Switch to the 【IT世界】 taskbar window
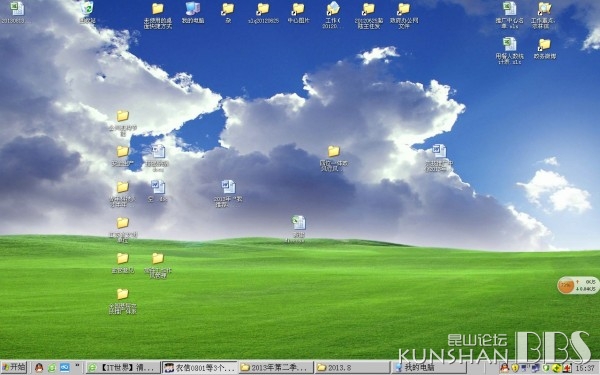This screenshot has height=375, width=600. (x=123, y=368)
